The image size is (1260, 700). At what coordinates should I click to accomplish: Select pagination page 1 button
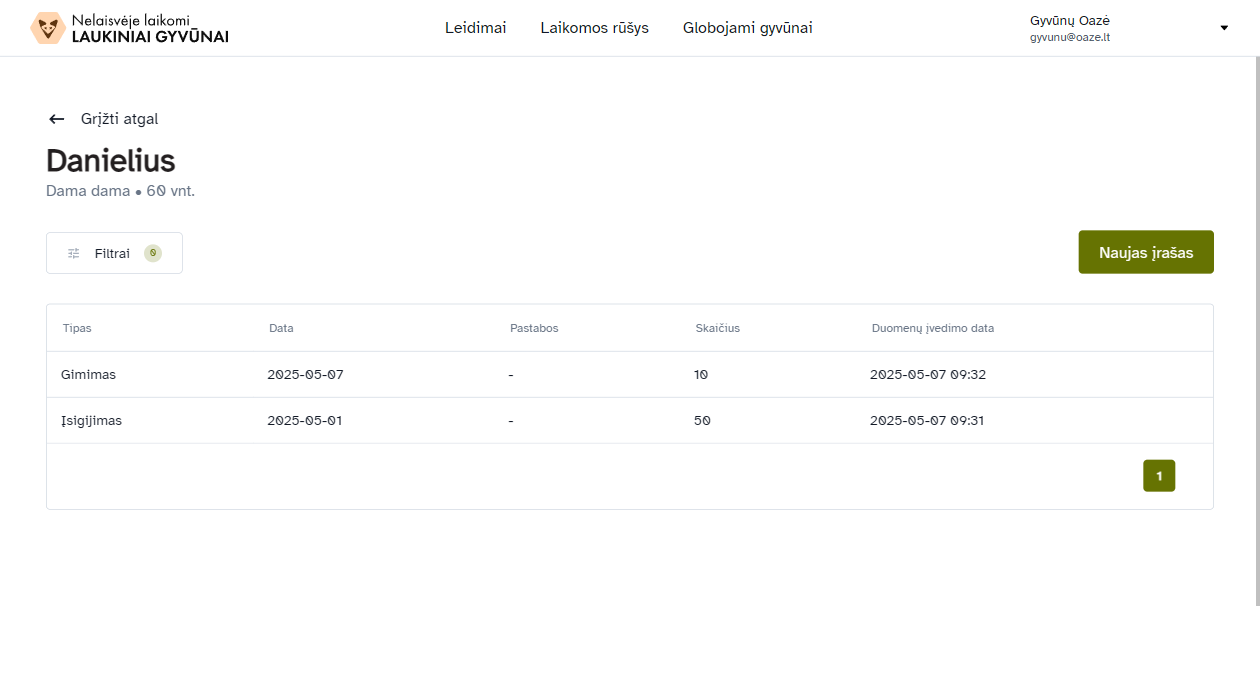click(x=1159, y=476)
